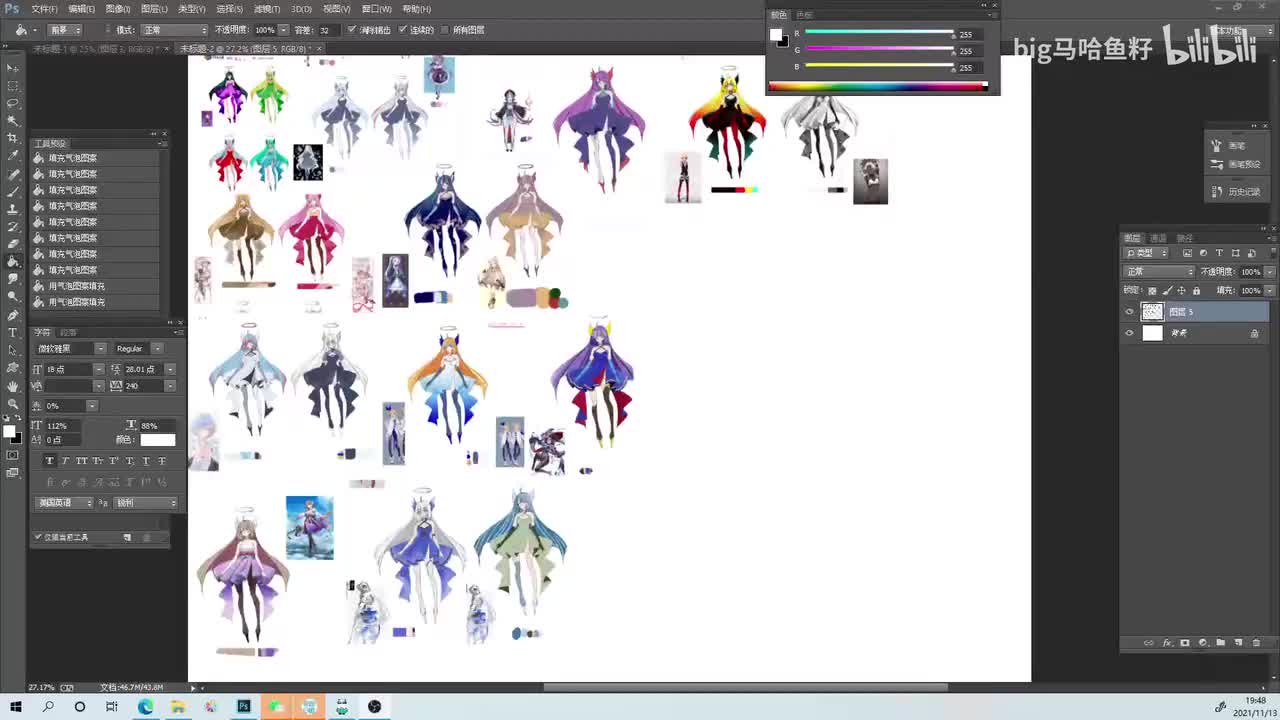
Task: Select the Hand tool
Action: [13, 386]
